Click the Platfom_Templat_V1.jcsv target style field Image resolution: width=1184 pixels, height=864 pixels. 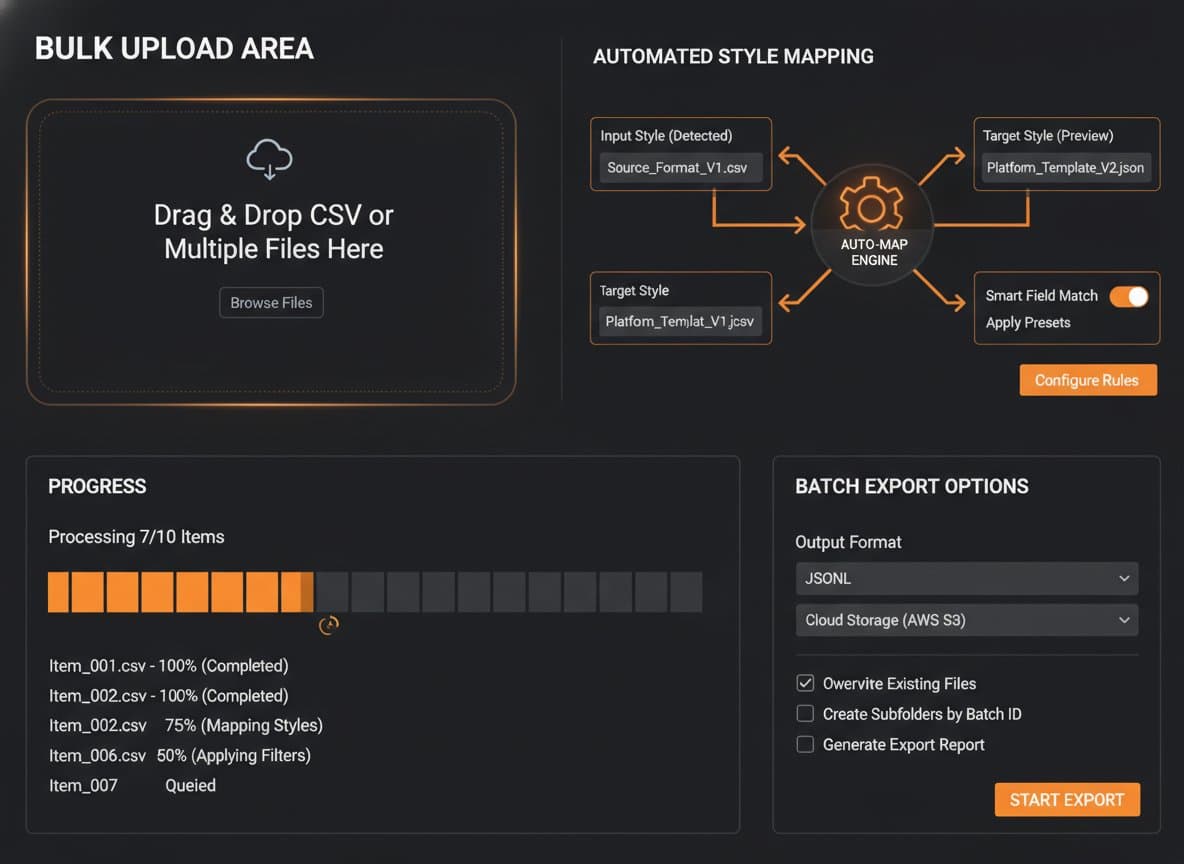[681, 323]
